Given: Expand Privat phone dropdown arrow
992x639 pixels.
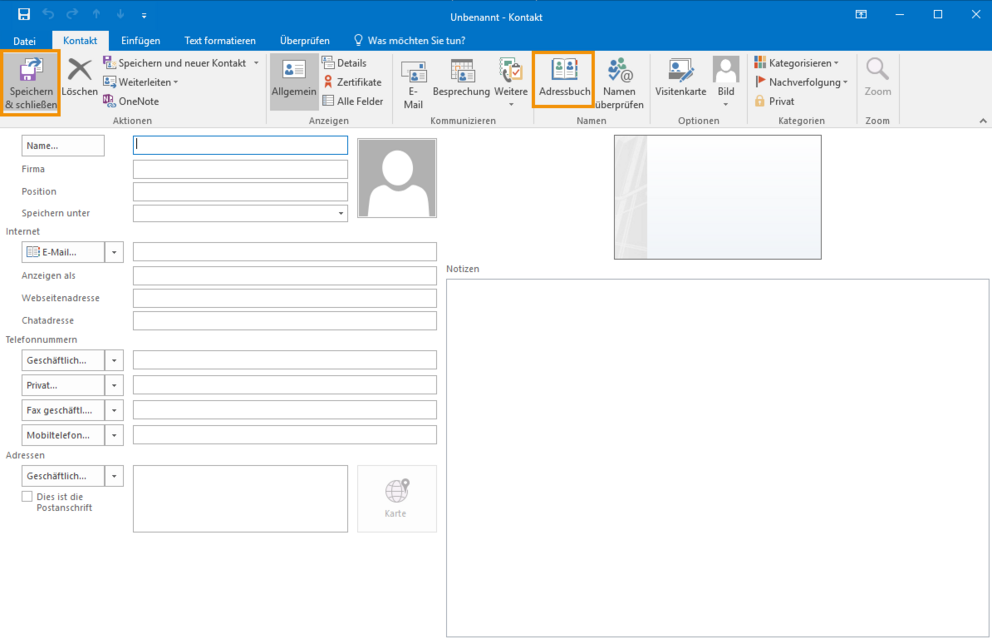Looking at the screenshot, I should point(114,385).
